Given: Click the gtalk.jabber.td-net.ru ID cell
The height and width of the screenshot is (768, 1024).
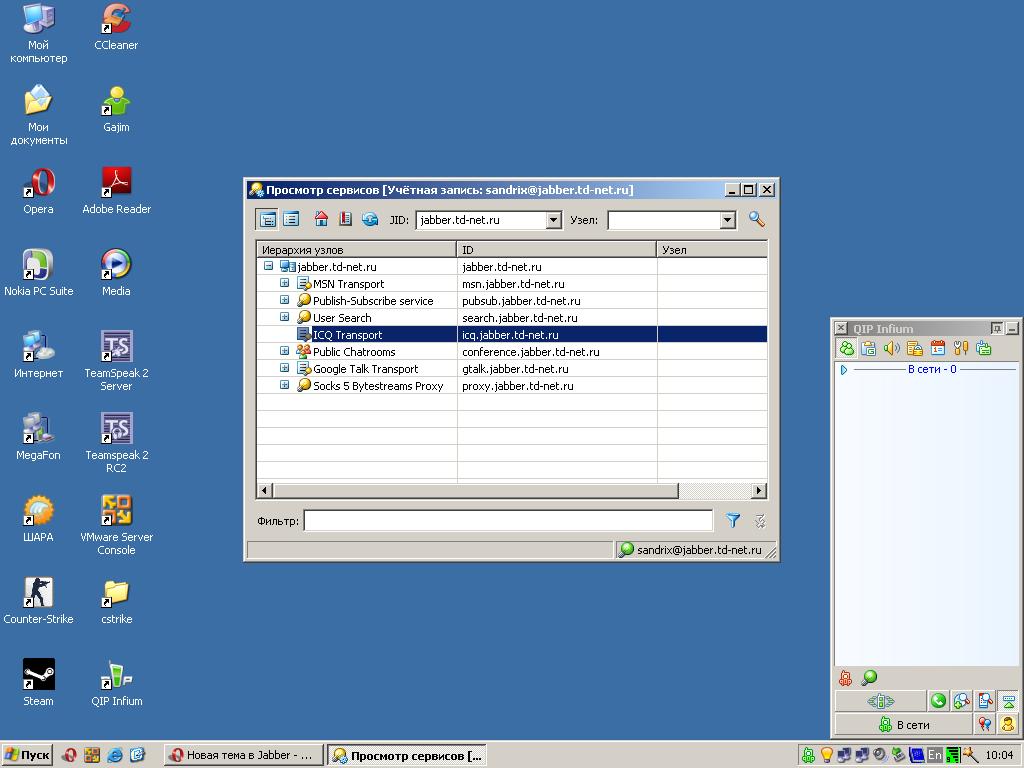Looking at the screenshot, I should click(515, 369).
